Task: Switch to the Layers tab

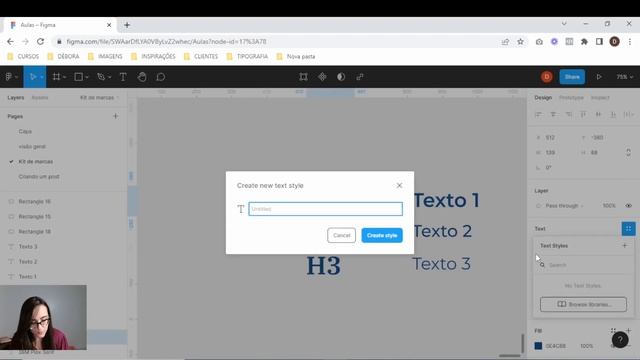Action: pos(16,98)
